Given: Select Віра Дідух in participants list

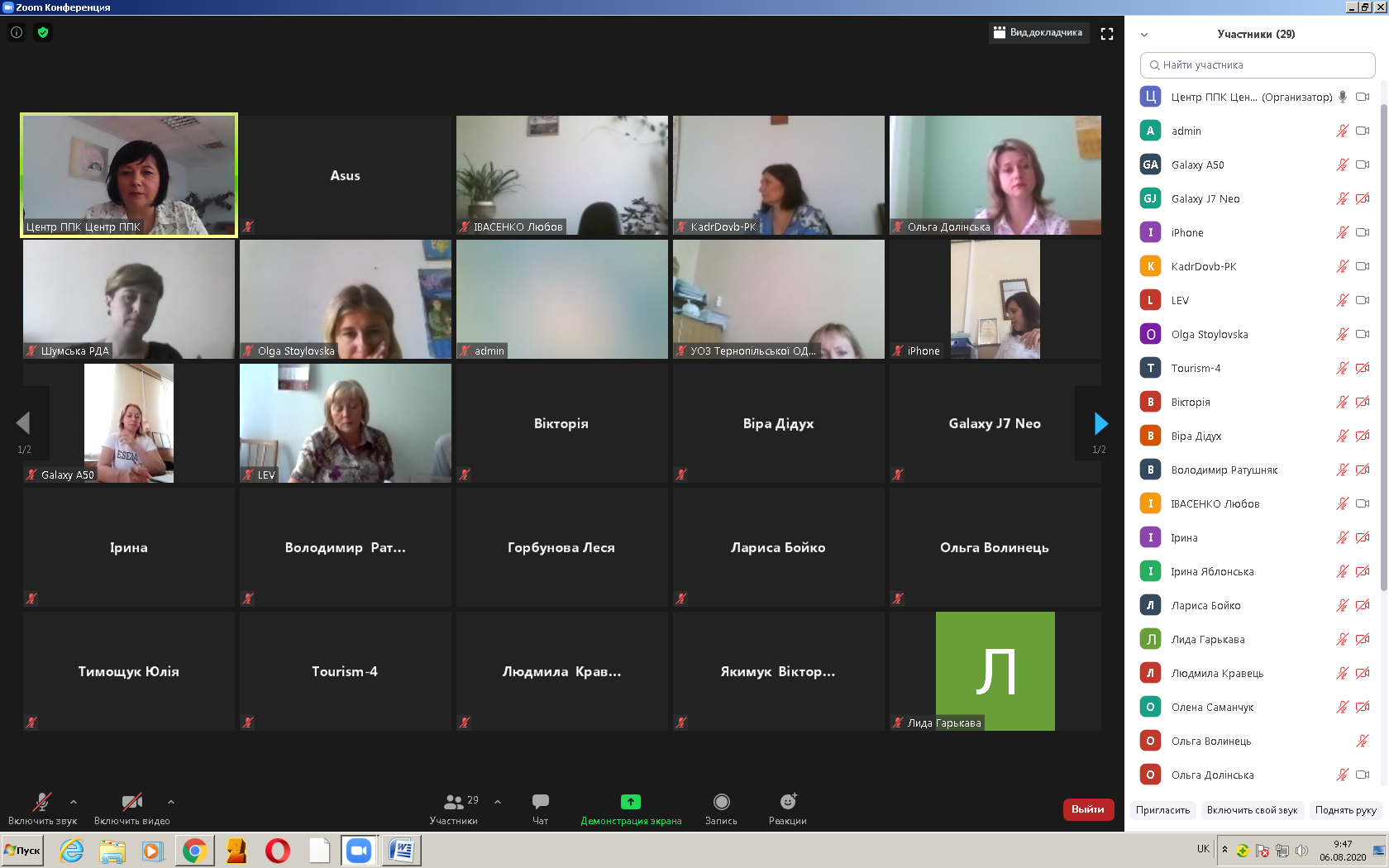Looking at the screenshot, I should (x=1256, y=436).
